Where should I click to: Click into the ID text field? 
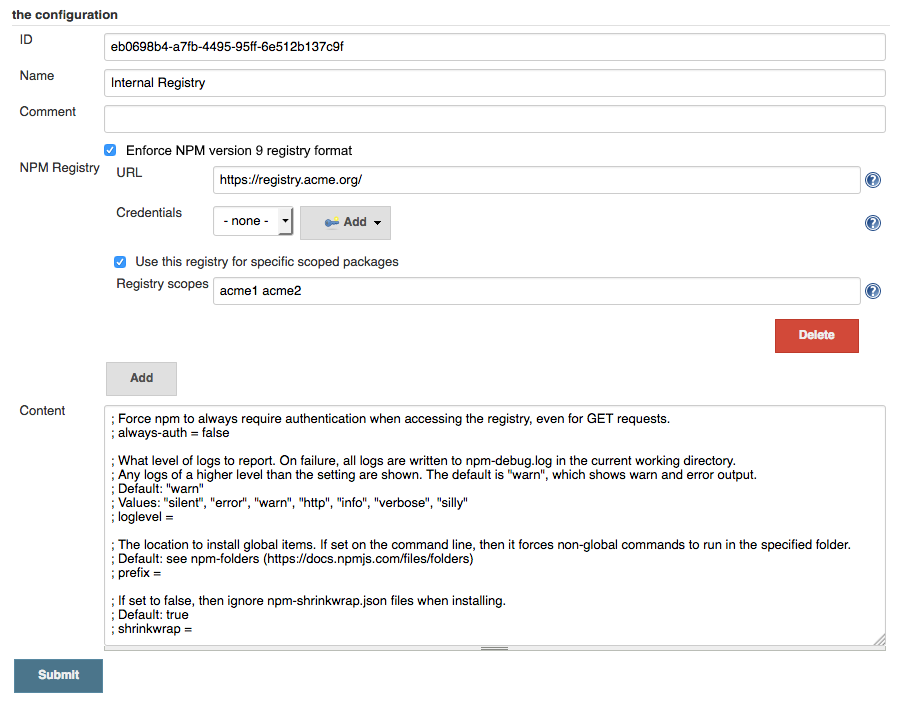(494, 47)
